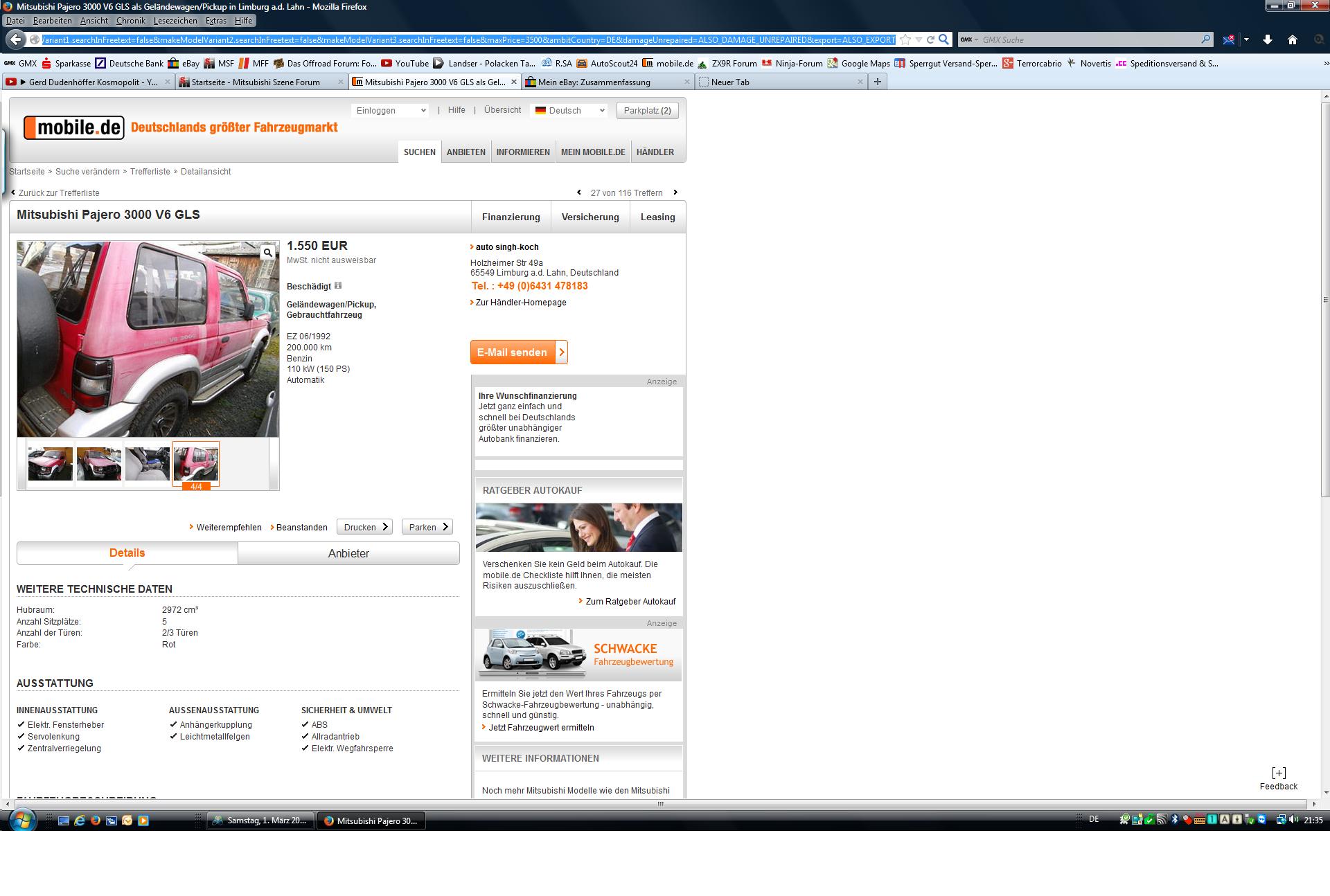Open the Zur Händler-Homepage link

pos(520,303)
